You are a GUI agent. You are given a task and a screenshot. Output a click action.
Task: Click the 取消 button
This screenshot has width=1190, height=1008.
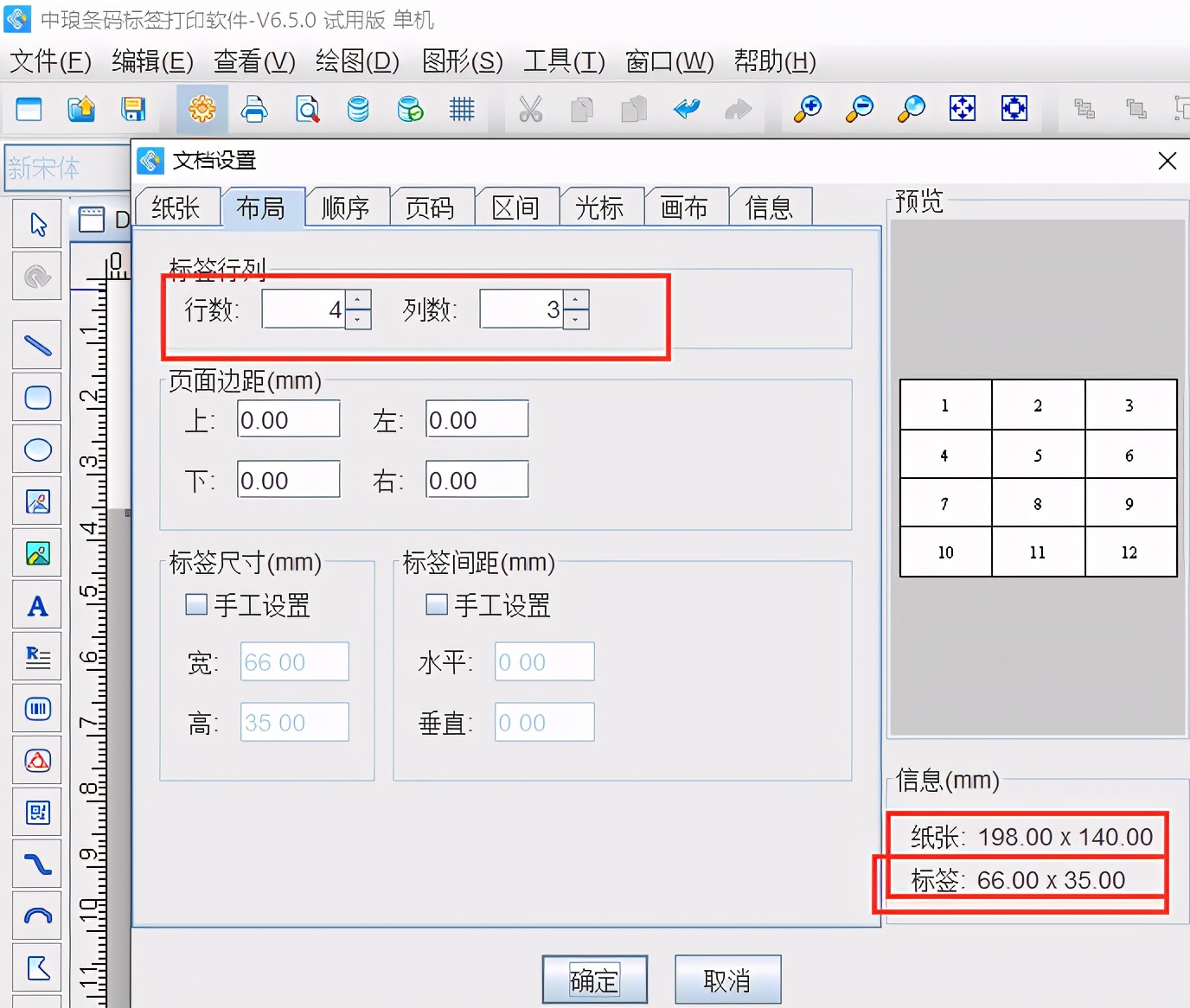[726, 979]
